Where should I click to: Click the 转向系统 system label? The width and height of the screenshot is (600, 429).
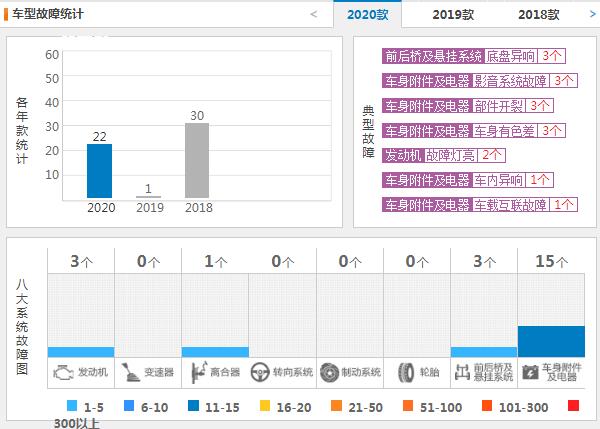click(293, 372)
